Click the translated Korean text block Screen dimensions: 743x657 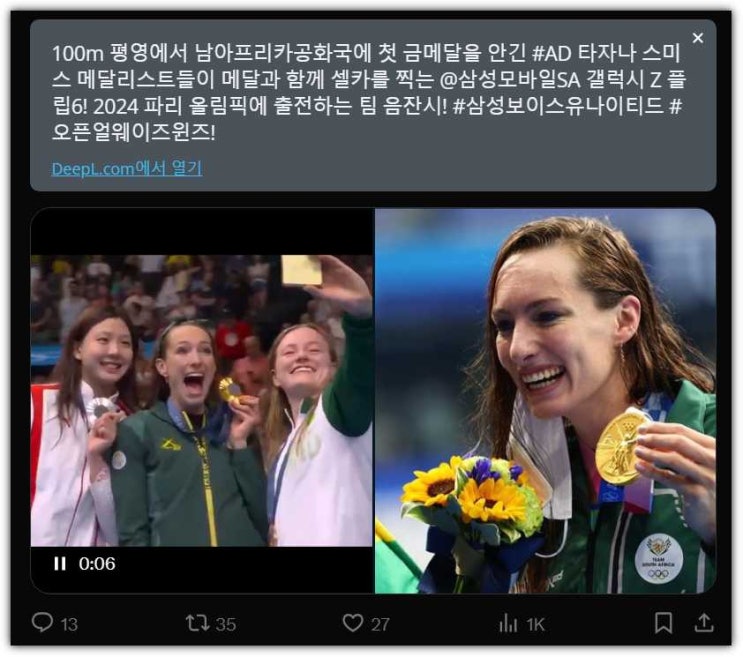369,93
